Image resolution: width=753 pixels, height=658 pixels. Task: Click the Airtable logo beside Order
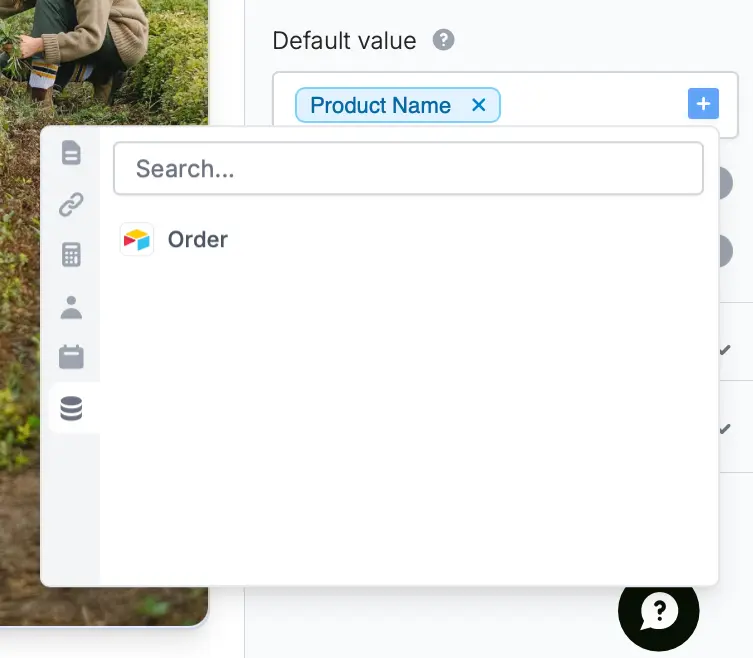point(136,239)
